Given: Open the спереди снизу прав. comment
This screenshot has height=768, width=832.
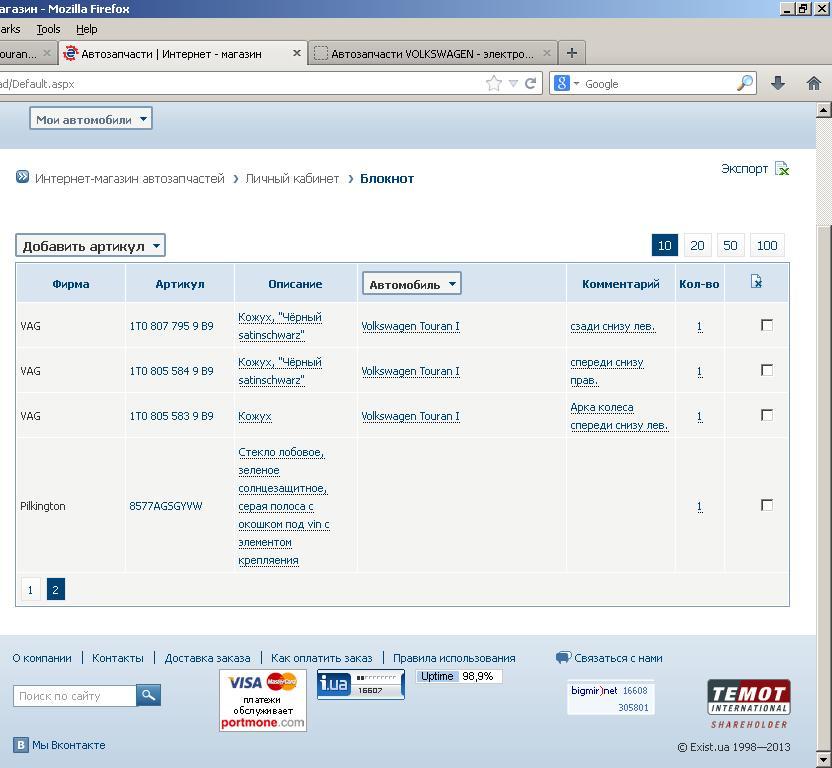Looking at the screenshot, I should (606, 371).
